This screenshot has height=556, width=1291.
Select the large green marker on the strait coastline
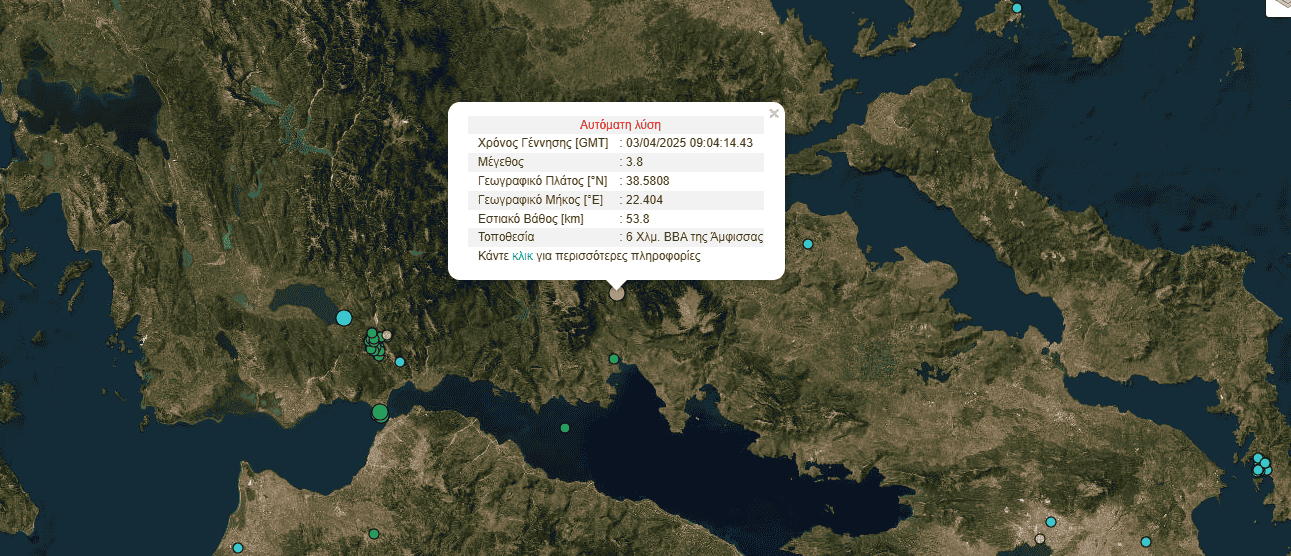[380, 412]
